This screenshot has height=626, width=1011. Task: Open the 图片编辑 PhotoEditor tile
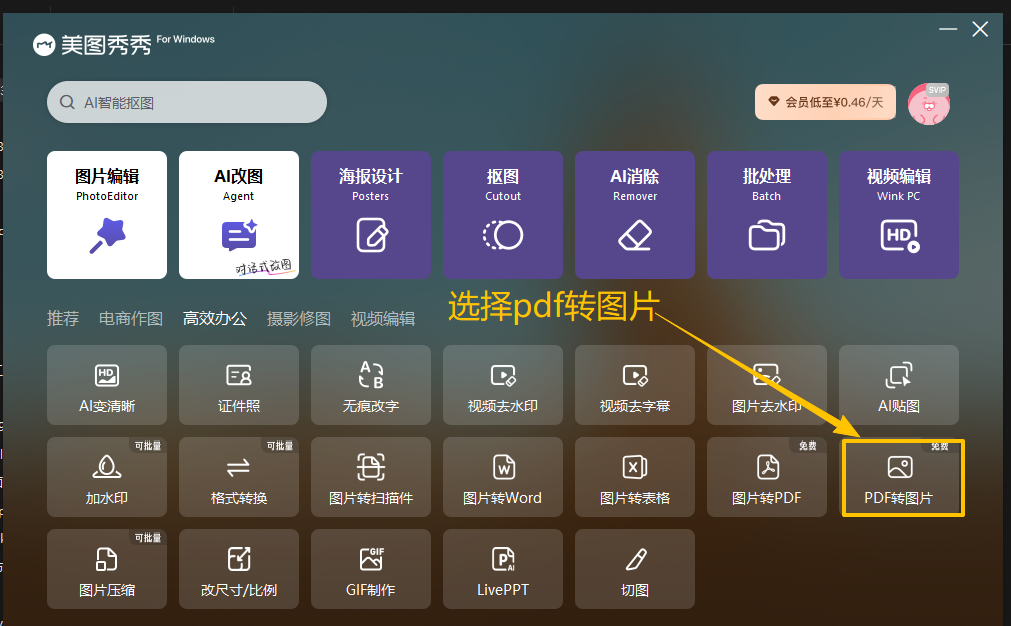pos(107,215)
